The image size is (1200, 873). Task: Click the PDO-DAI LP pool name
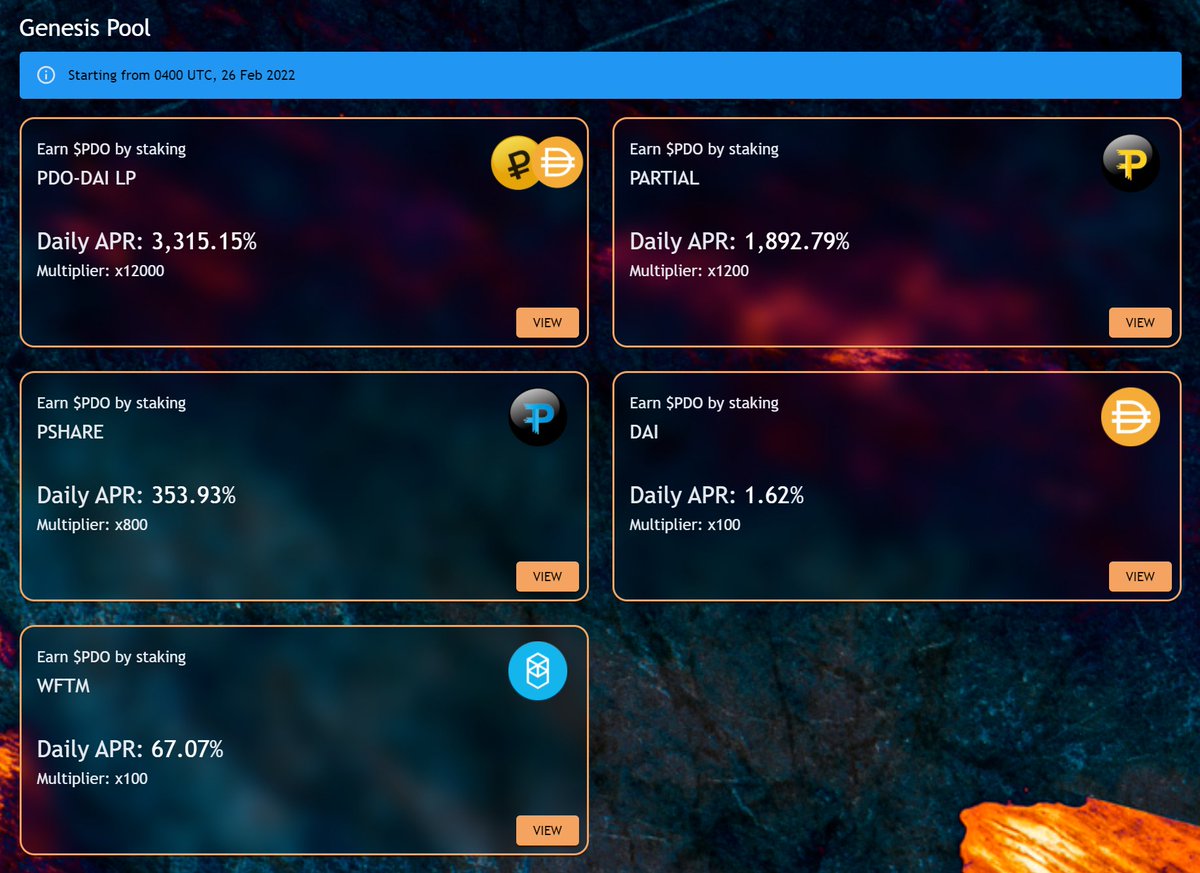86,178
